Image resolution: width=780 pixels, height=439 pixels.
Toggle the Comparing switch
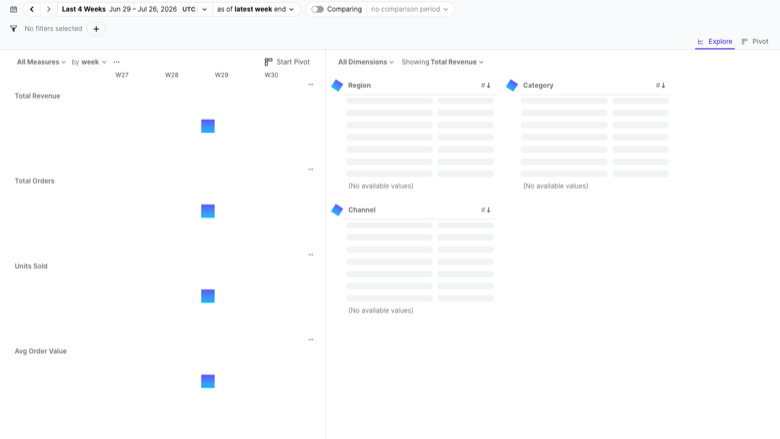[x=317, y=9]
